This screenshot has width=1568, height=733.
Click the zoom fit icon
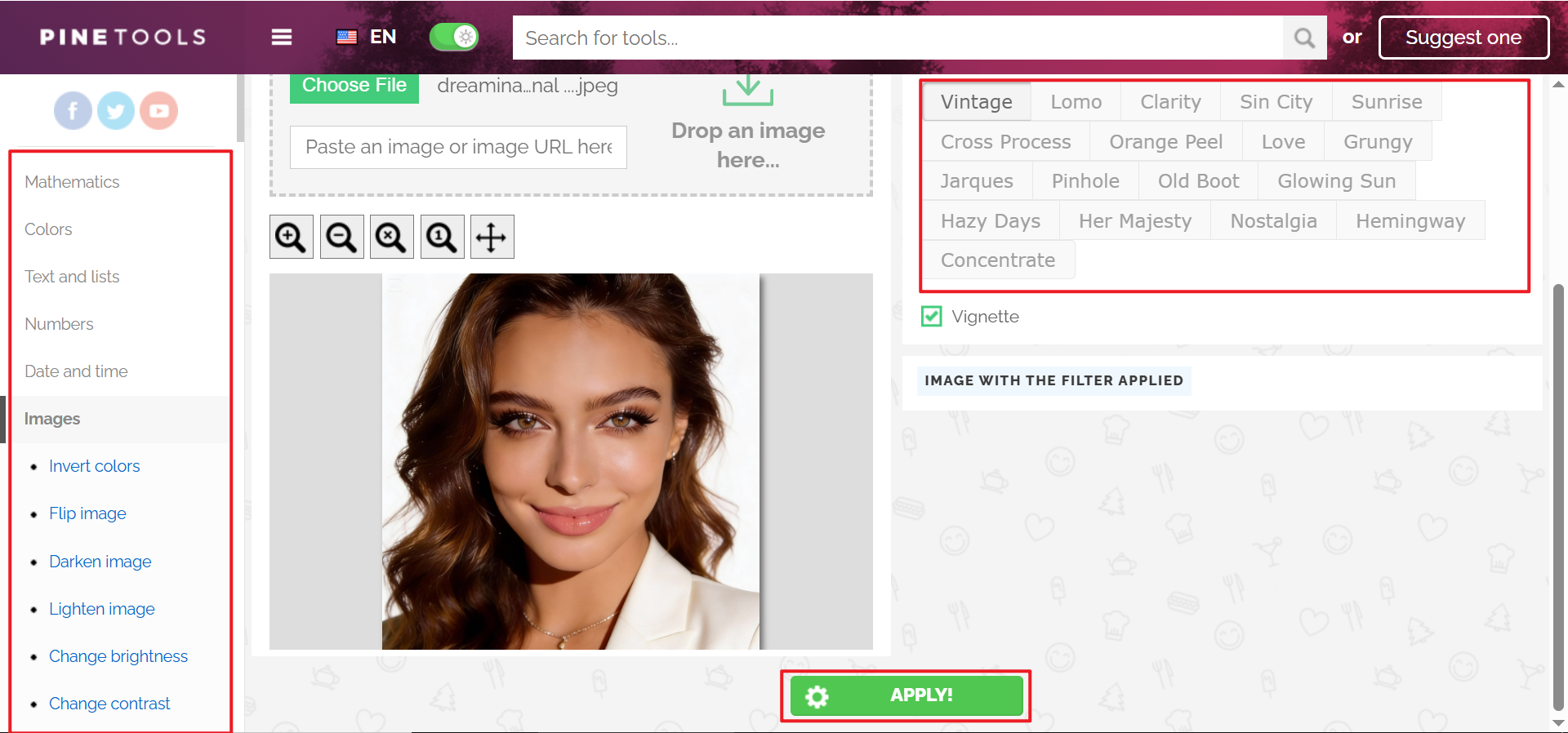(392, 238)
